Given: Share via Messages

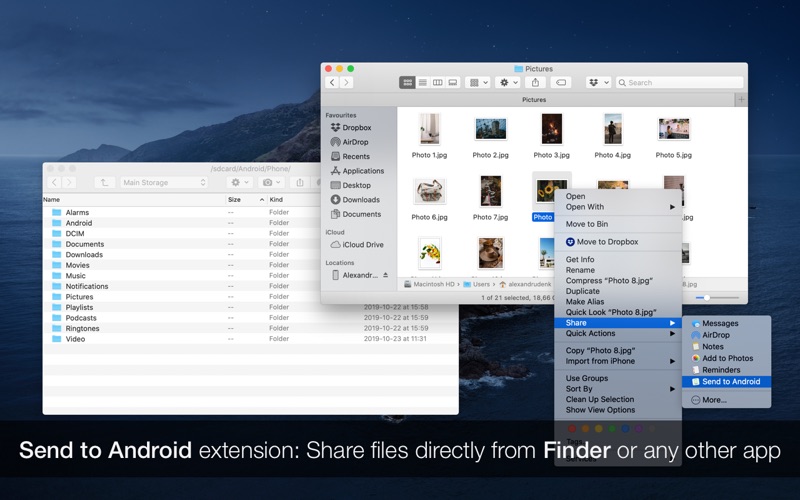Looking at the screenshot, I should (x=727, y=323).
